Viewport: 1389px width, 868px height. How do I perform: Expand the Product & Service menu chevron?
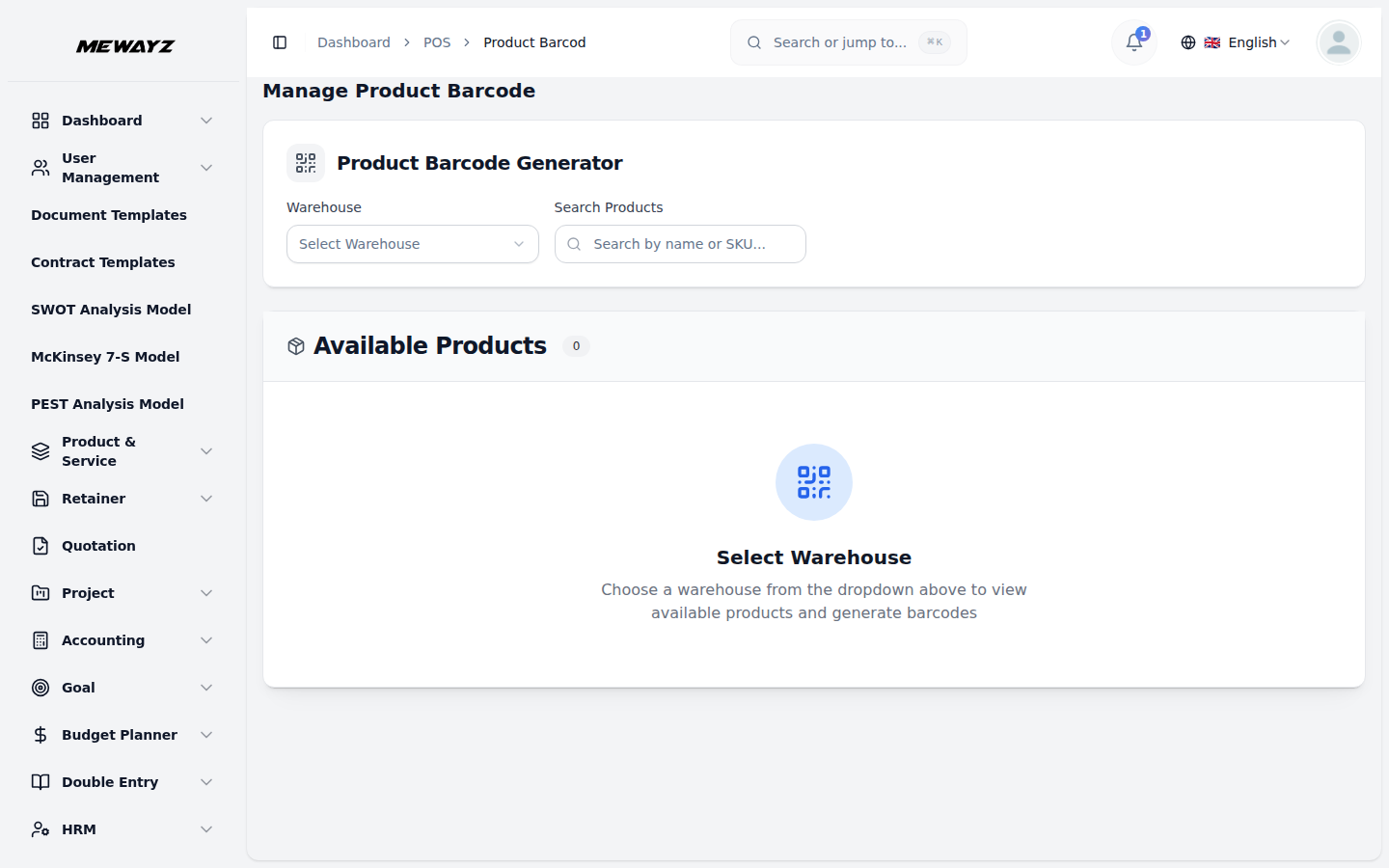tap(206, 451)
